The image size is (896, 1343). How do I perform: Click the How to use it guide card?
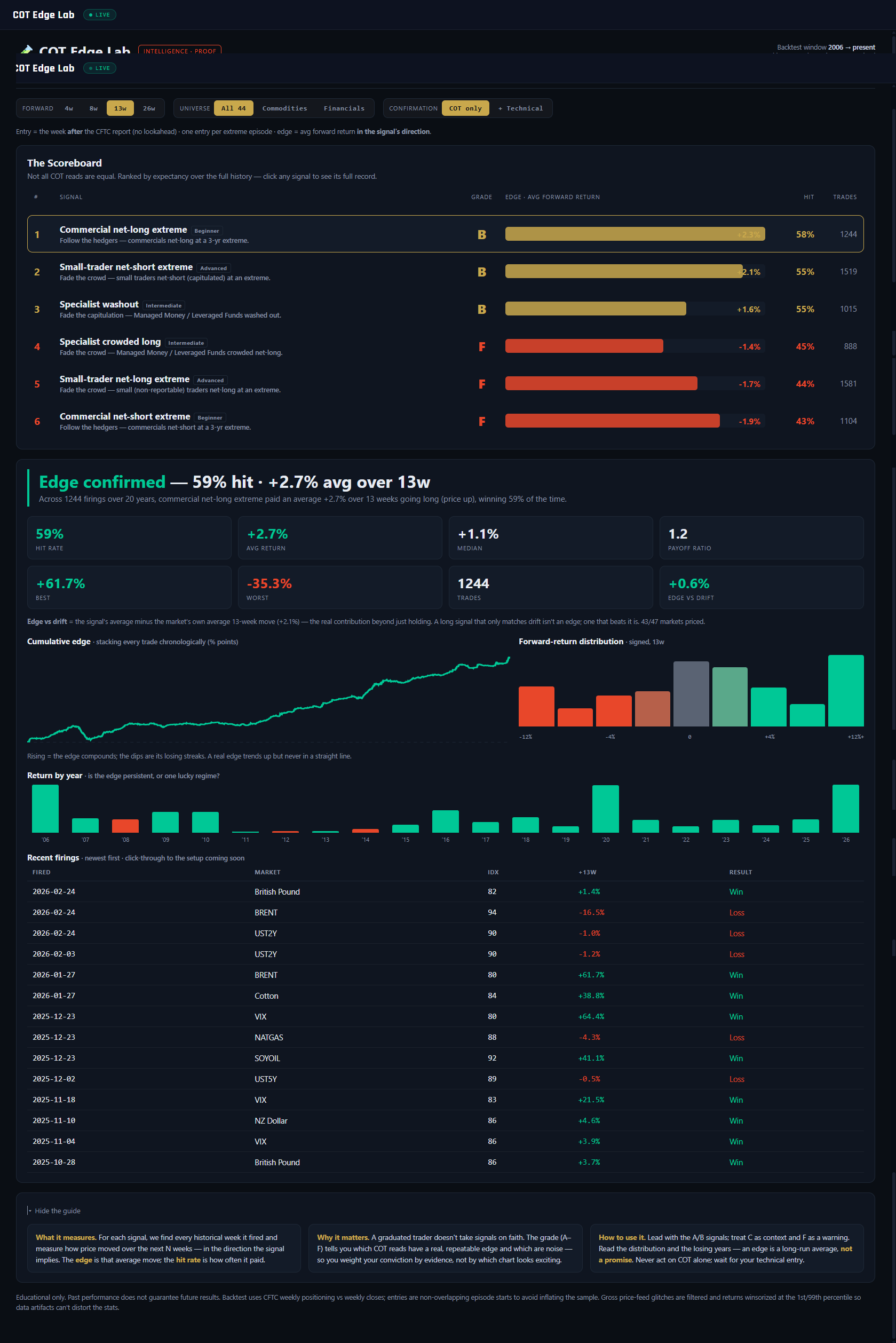(726, 1248)
